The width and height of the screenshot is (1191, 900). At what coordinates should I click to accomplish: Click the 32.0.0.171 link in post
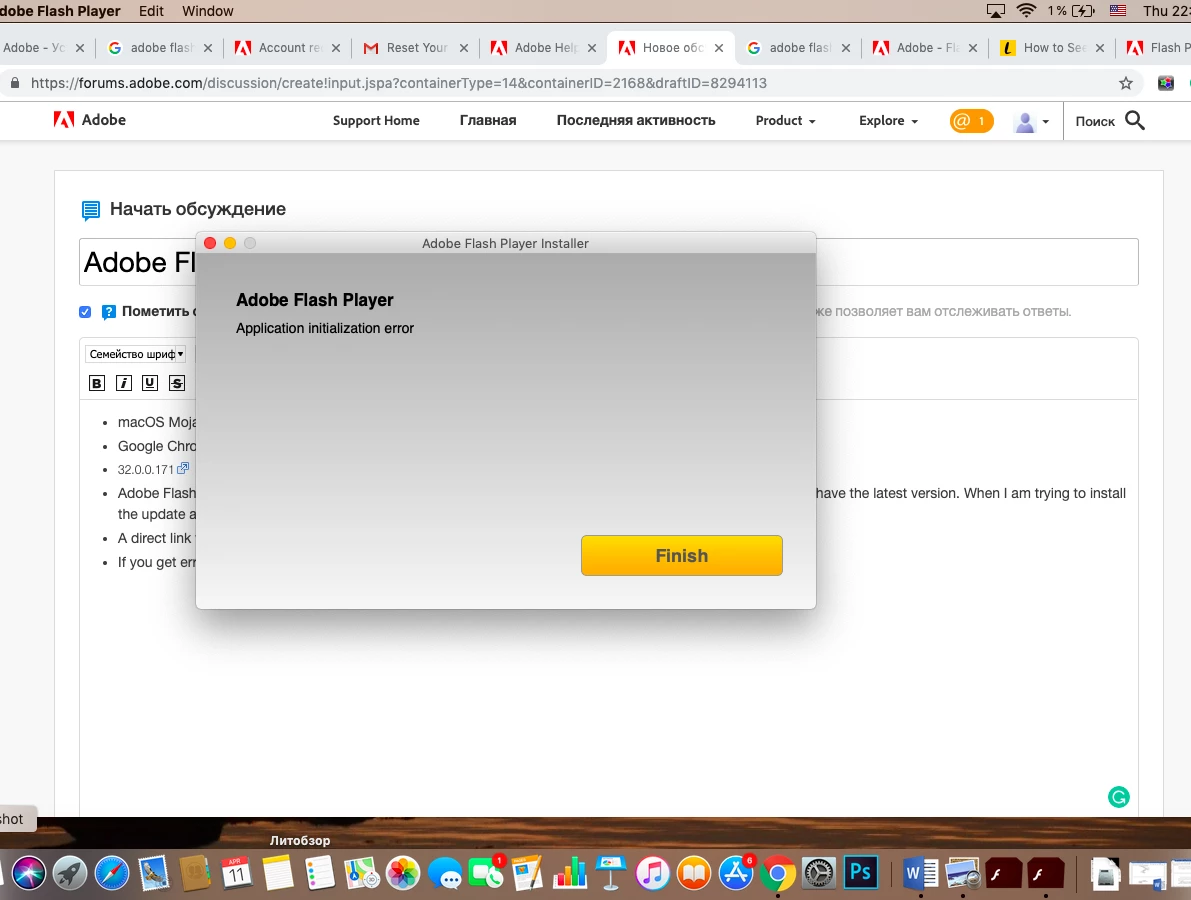[145, 469]
